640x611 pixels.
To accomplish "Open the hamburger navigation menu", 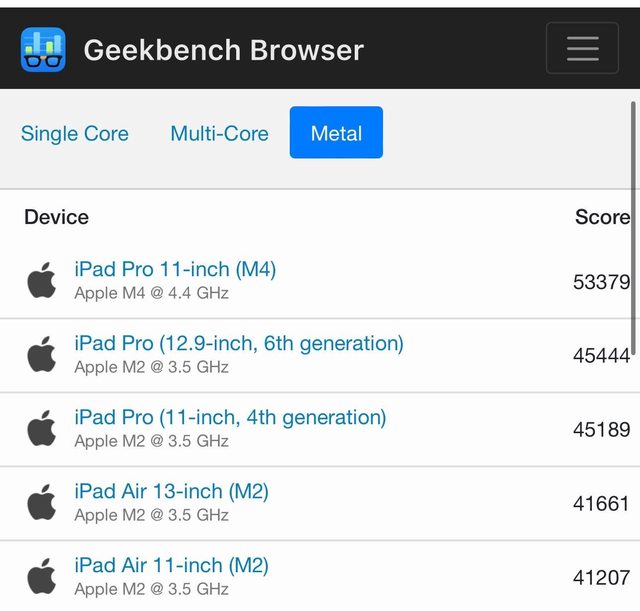I will click(x=582, y=48).
